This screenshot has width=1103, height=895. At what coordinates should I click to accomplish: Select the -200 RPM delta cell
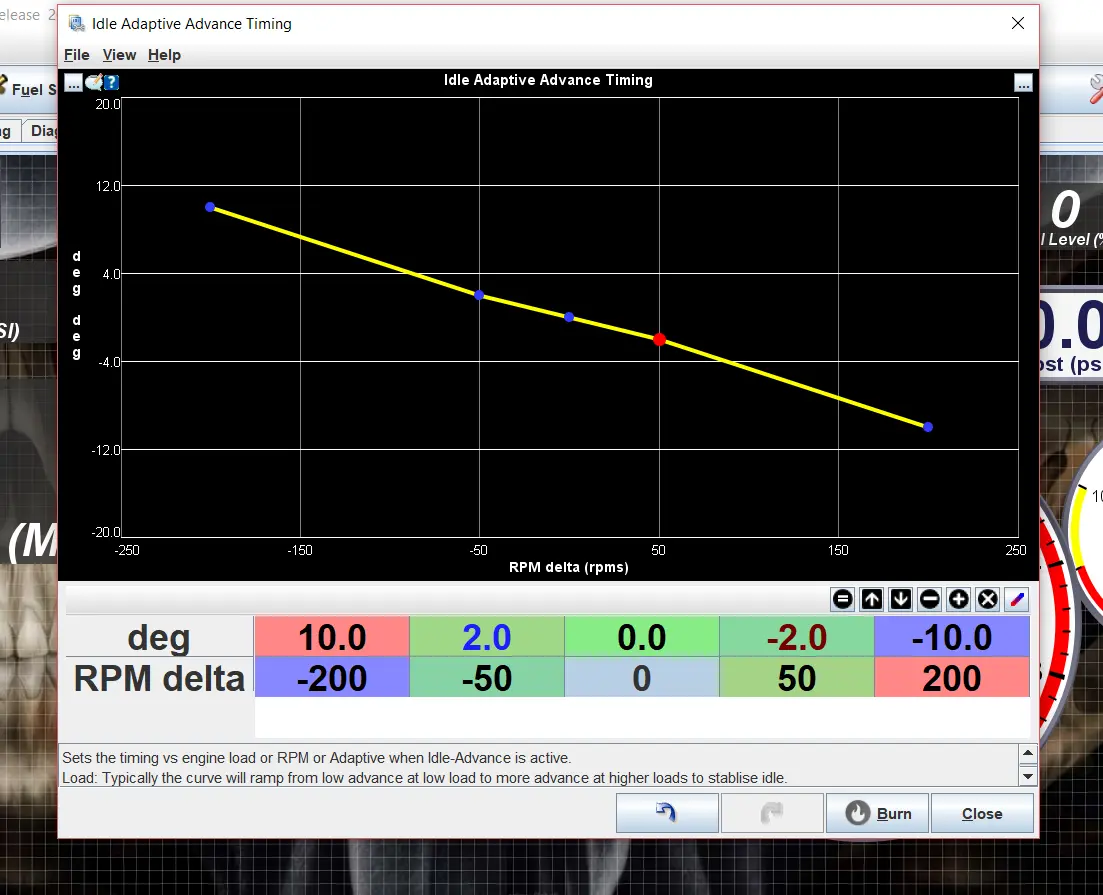tap(332, 678)
